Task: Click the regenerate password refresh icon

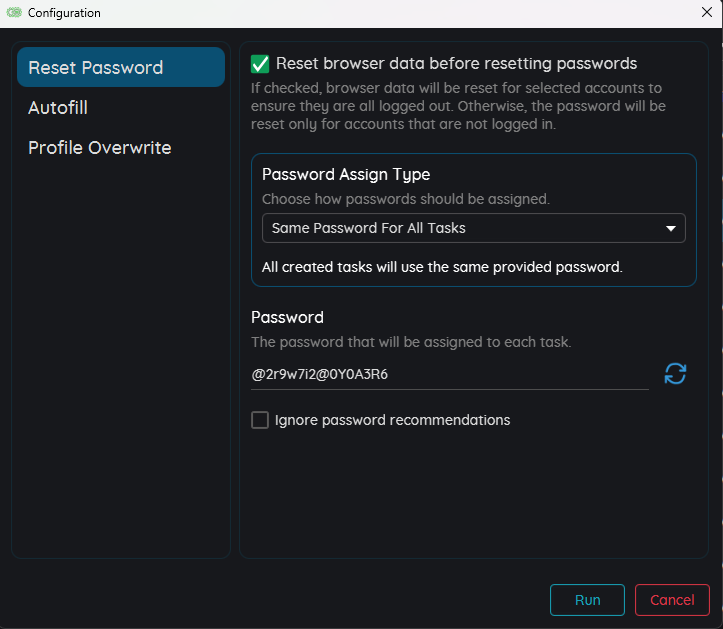Action: [675, 374]
